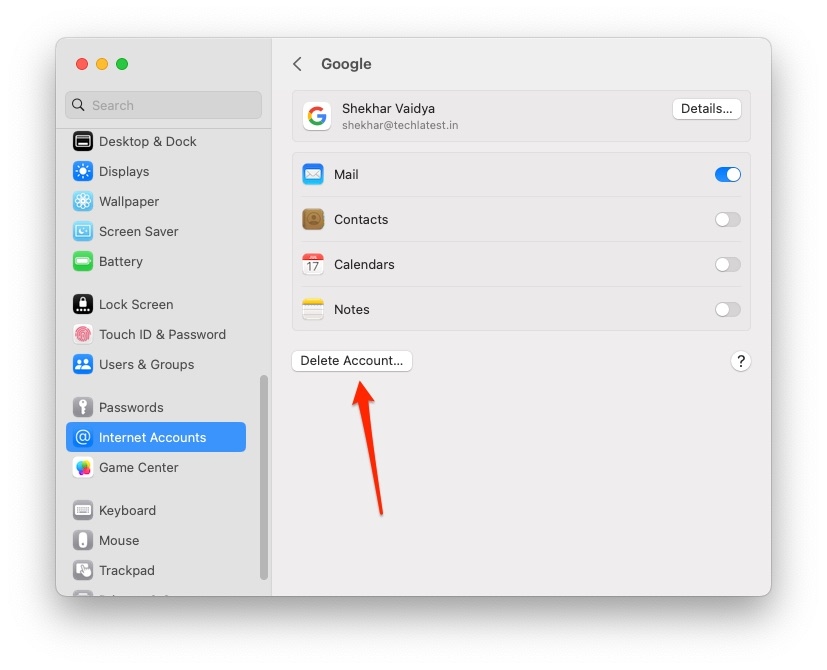The height and width of the screenshot is (670, 827).
Task: Click the Calendars icon showing 17
Action: coord(313,264)
